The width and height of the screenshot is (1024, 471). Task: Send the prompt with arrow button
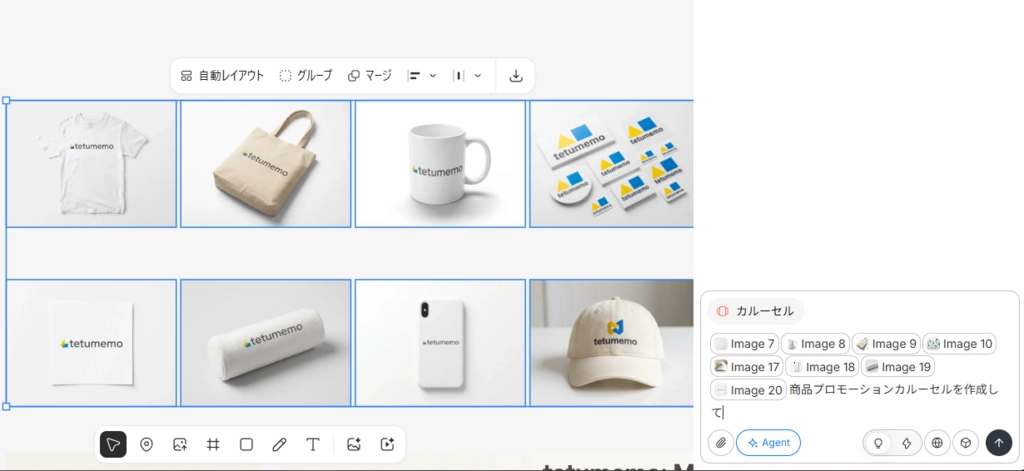(999, 443)
